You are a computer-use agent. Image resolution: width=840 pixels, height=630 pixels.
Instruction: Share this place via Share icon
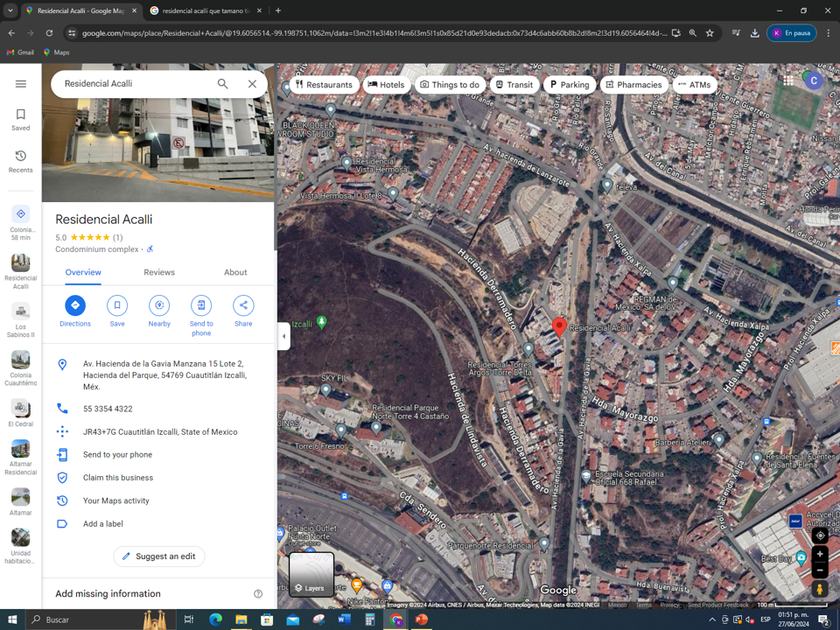243,305
